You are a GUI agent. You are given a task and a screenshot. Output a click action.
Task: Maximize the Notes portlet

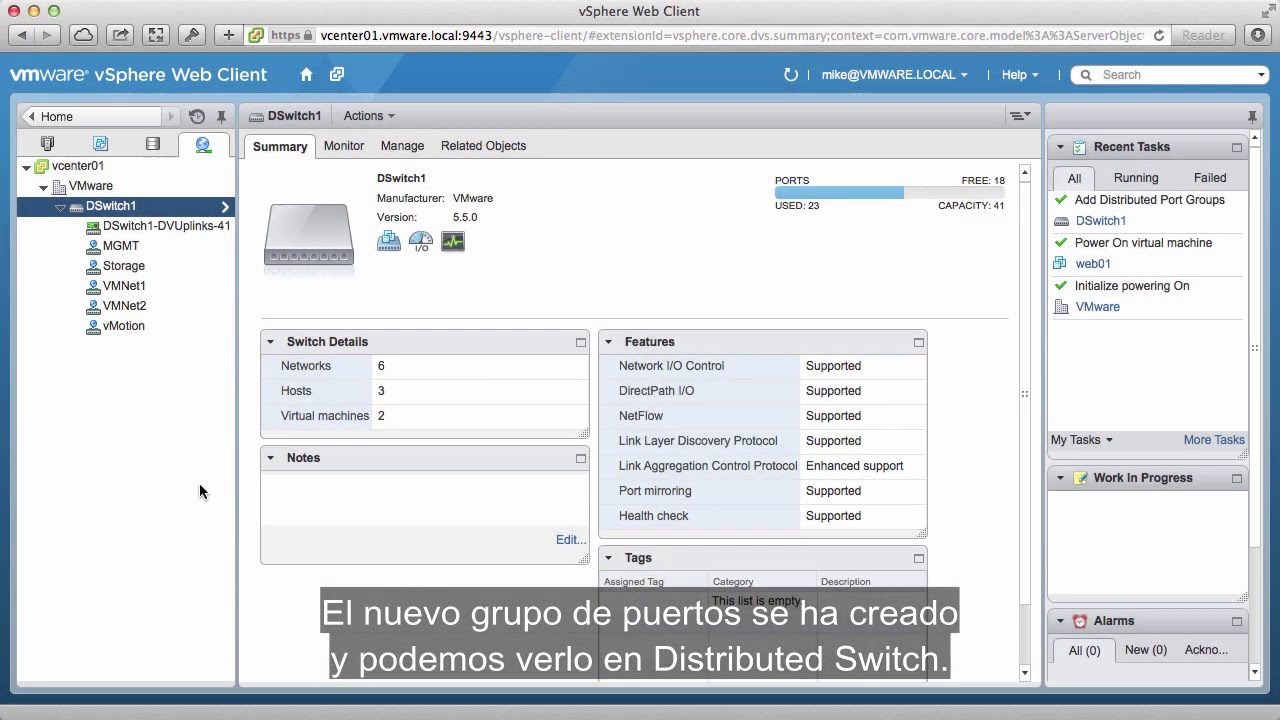(x=581, y=458)
